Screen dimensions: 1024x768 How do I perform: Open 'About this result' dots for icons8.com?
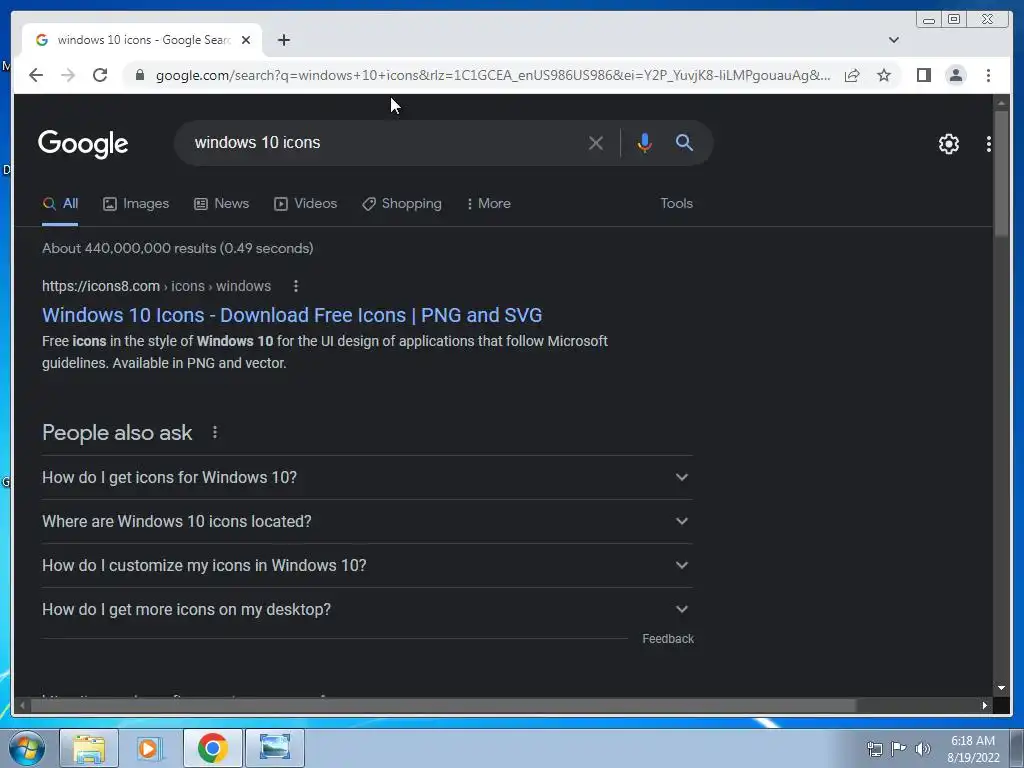click(x=296, y=286)
